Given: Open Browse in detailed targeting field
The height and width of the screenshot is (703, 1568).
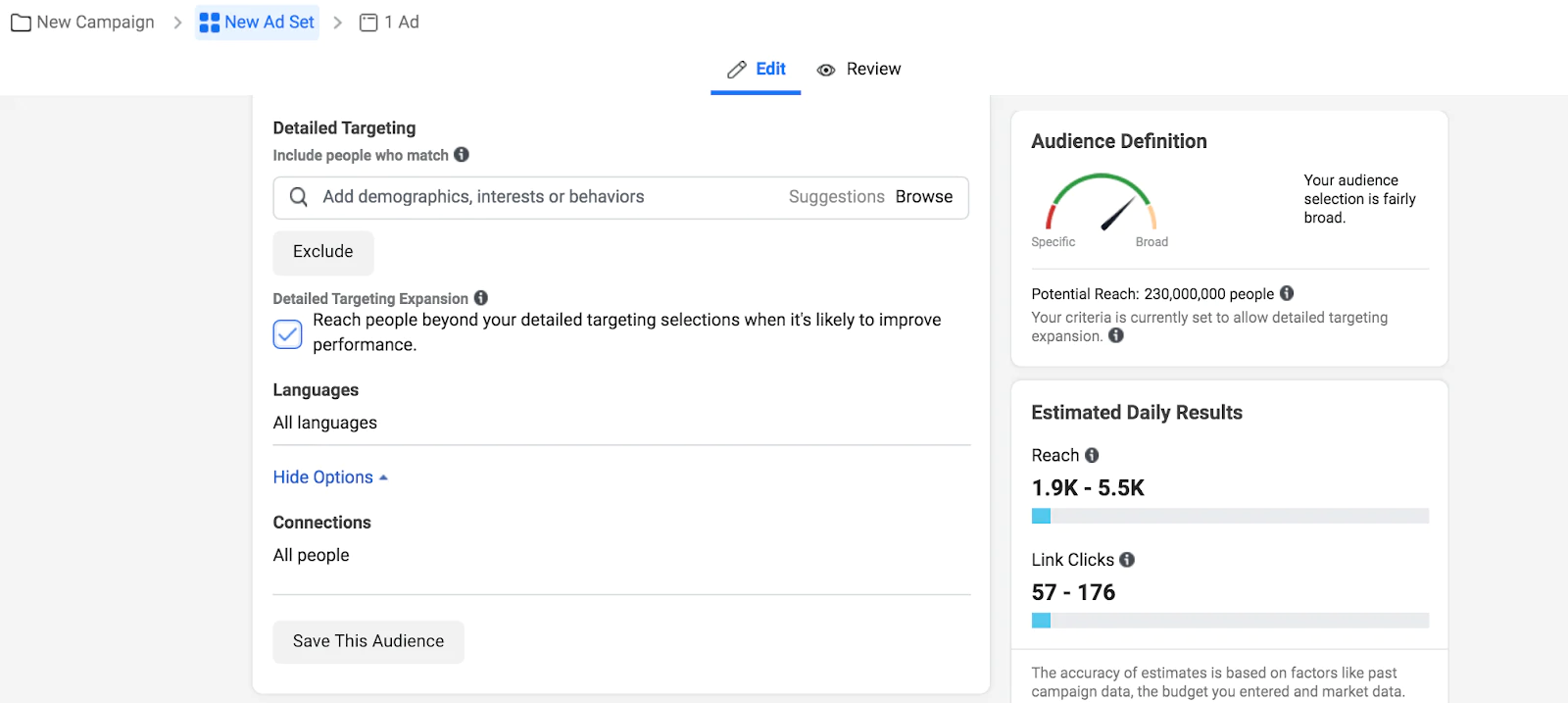Looking at the screenshot, I should click(x=923, y=197).
